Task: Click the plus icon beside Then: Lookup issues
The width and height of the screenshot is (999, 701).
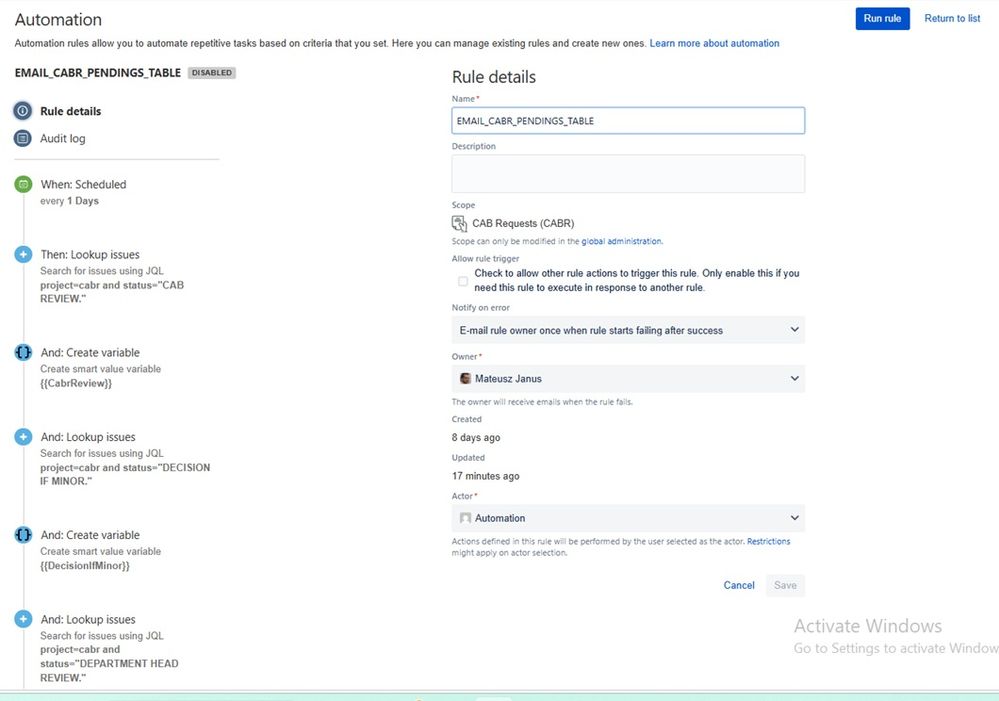Action: click(24, 254)
